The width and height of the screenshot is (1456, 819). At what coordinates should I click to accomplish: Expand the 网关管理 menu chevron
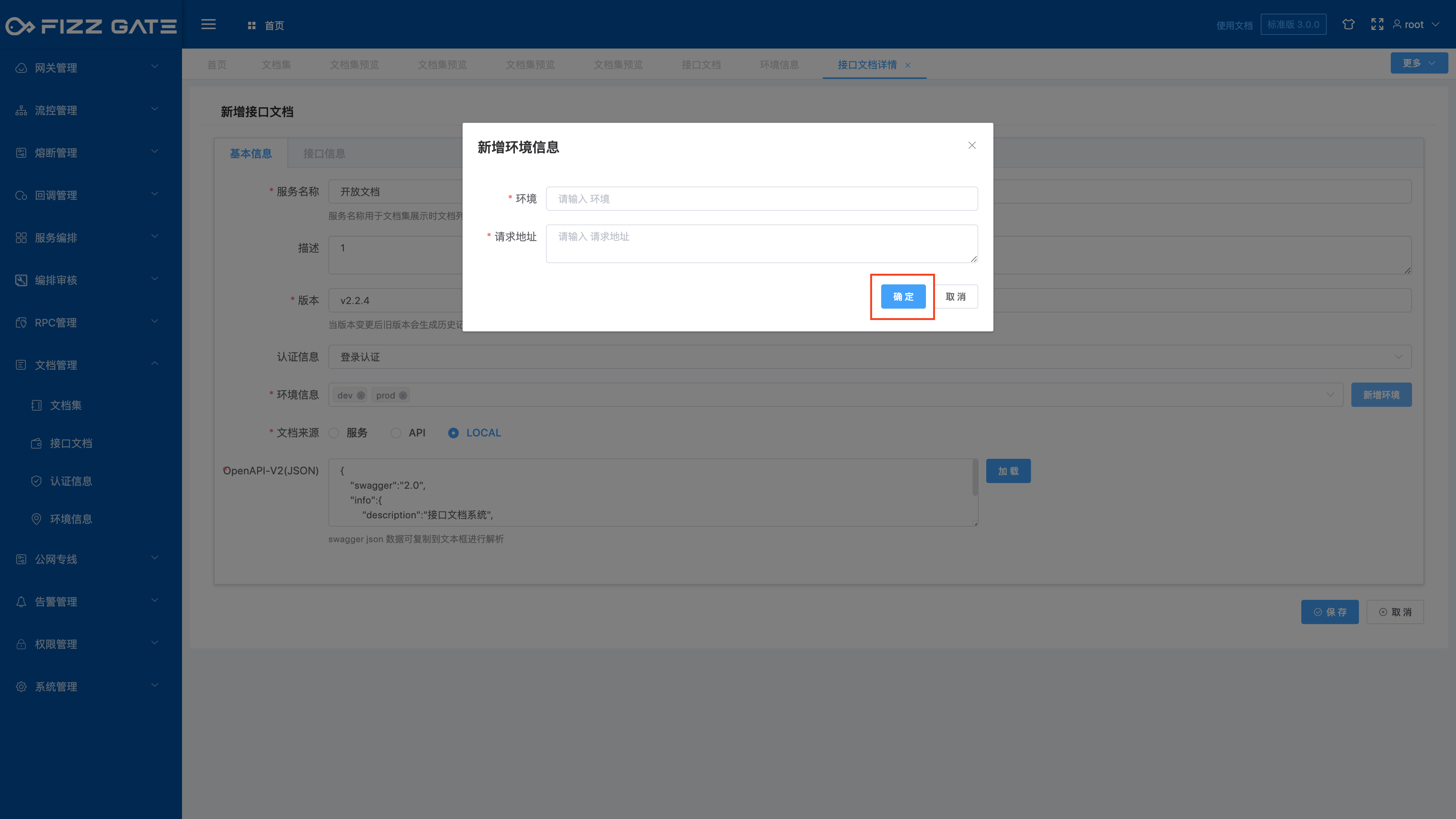(154, 67)
